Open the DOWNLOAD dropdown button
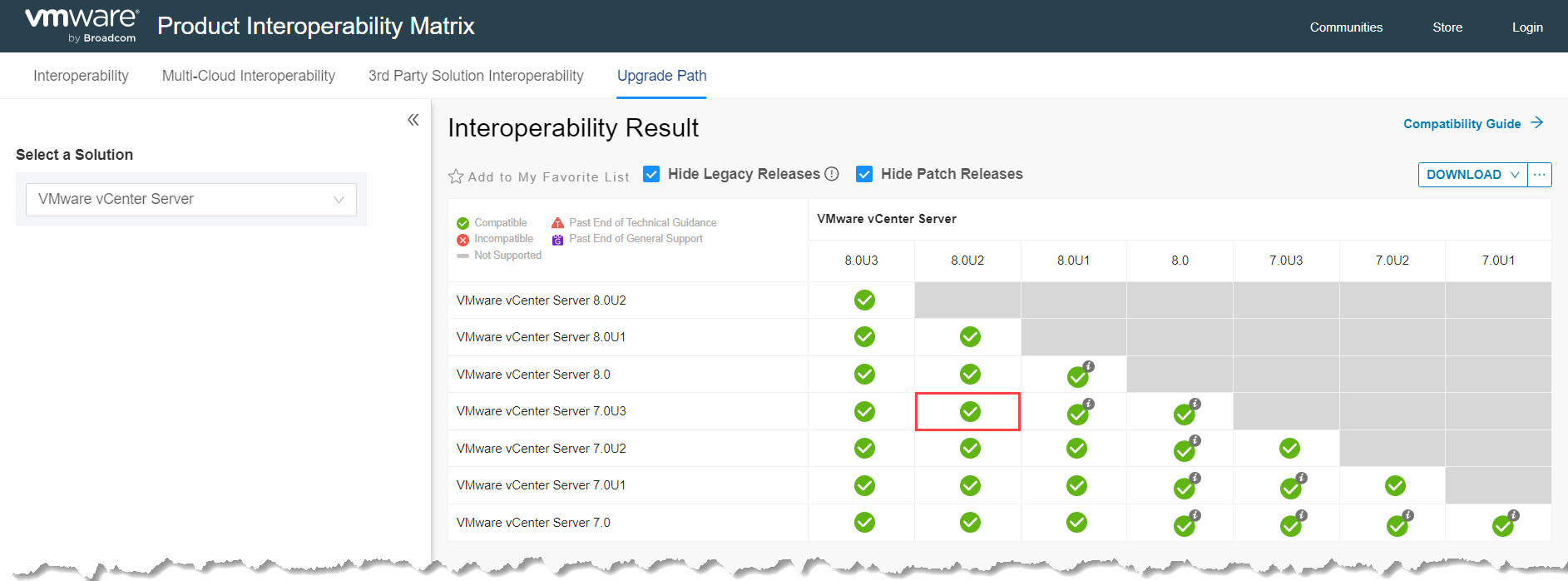This screenshot has height=581, width=1568. [1472, 175]
